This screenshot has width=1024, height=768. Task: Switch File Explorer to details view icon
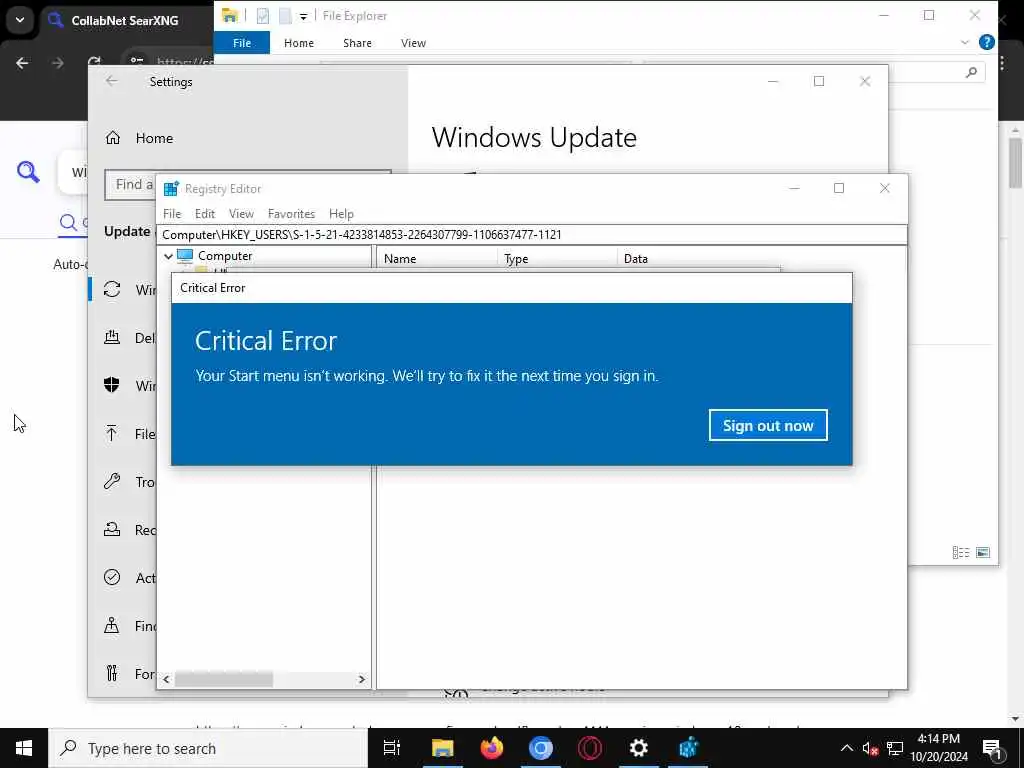point(961,552)
